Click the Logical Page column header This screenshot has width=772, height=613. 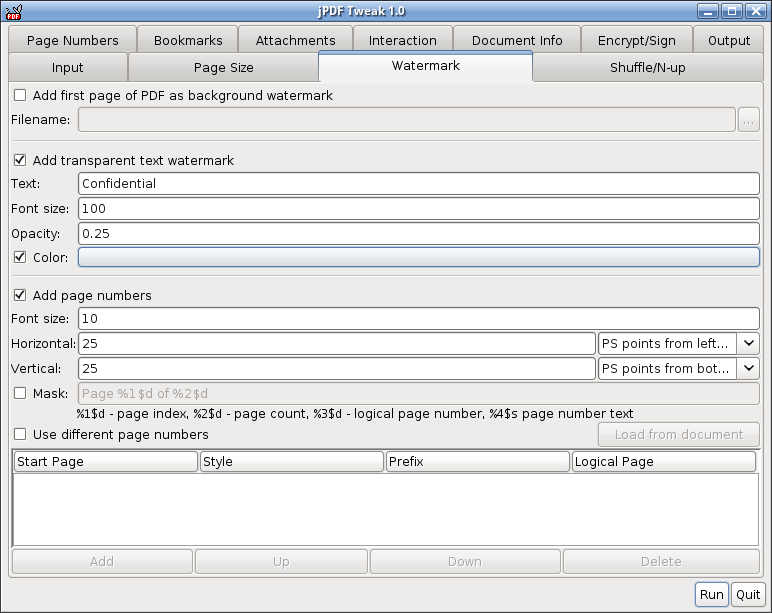(x=664, y=461)
